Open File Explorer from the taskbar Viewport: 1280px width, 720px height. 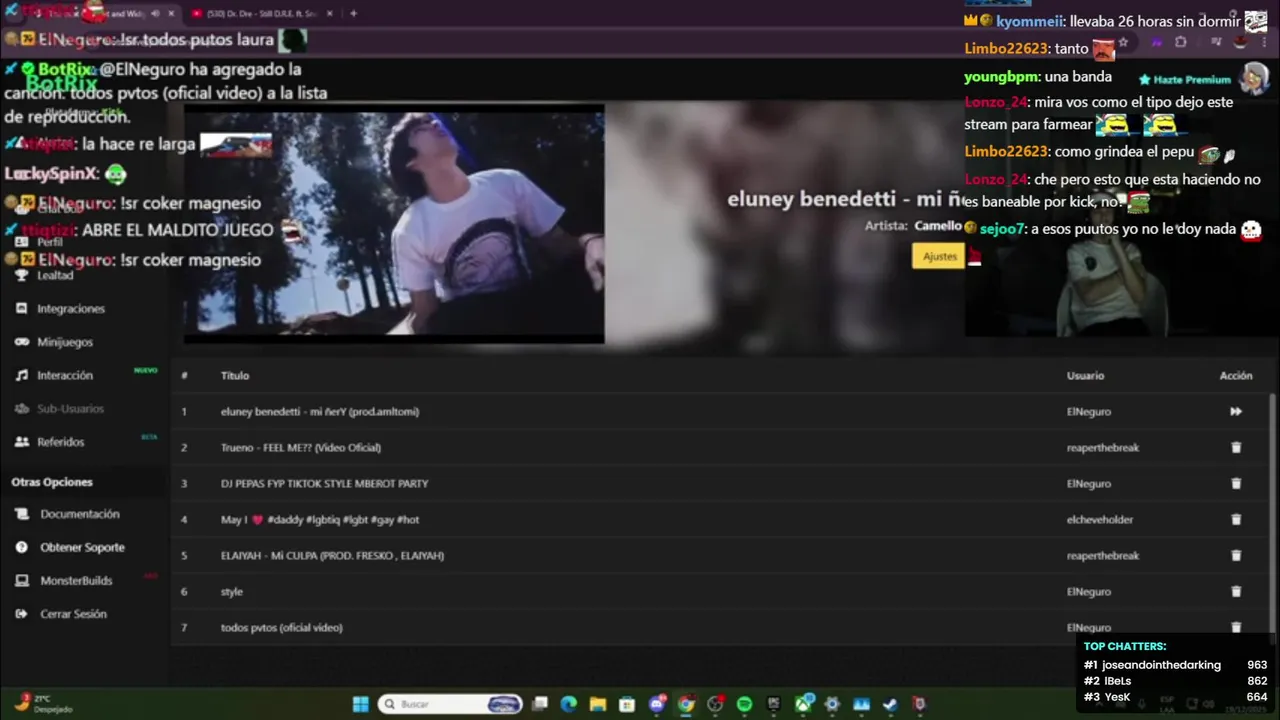click(x=598, y=704)
